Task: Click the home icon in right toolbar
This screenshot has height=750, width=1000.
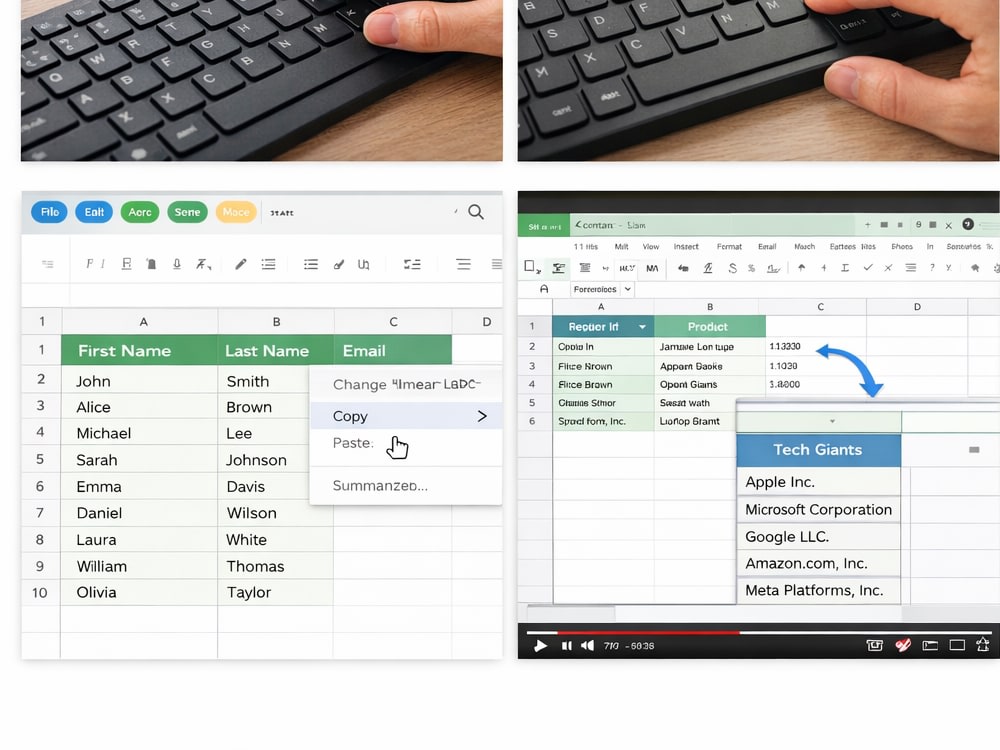Action: point(974,268)
